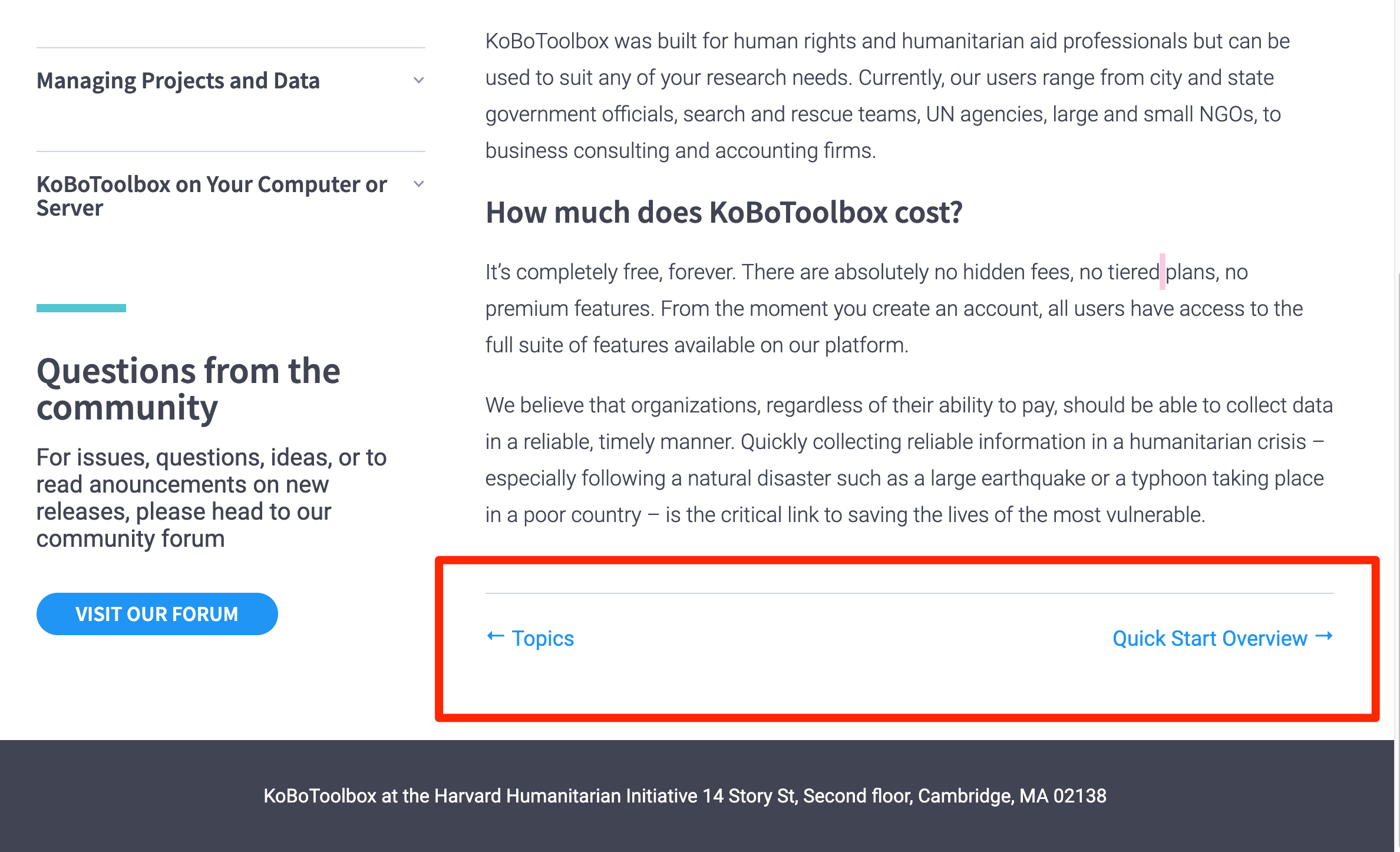Viewport: 1400px width, 852px height.
Task: Open the Topics navigation link
Action: pyautogui.click(x=542, y=638)
